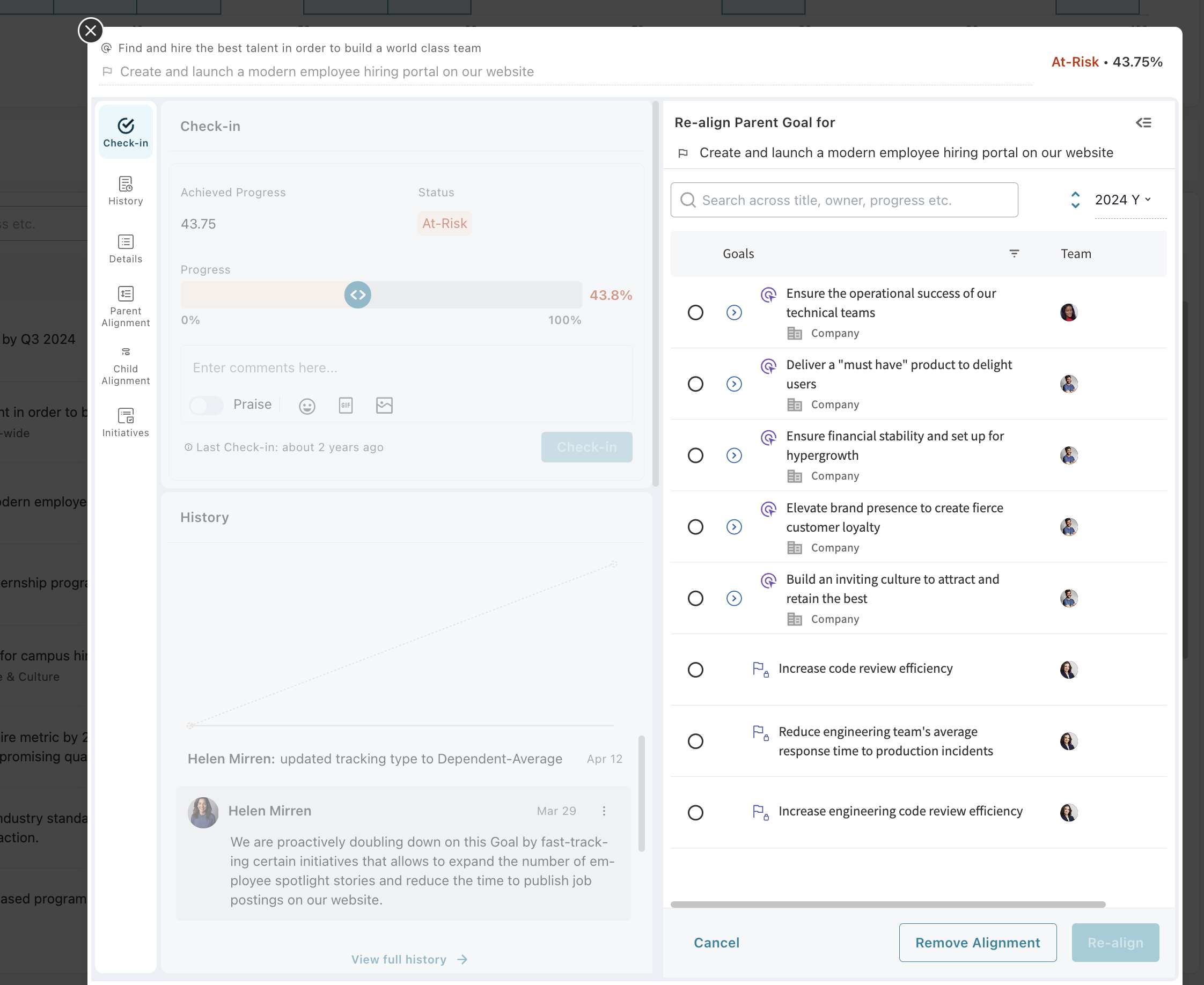The image size is (1204, 985).
Task: Expand Build an inviting culture goal
Action: (x=733, y=599)
